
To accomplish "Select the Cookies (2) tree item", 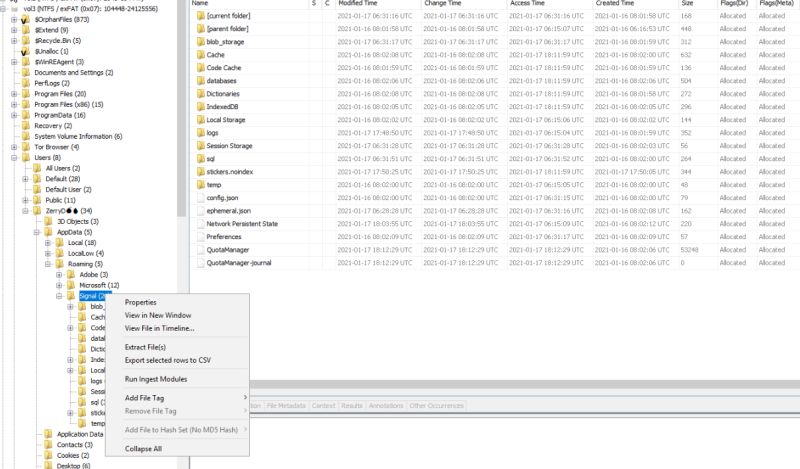I will point(72,455).
